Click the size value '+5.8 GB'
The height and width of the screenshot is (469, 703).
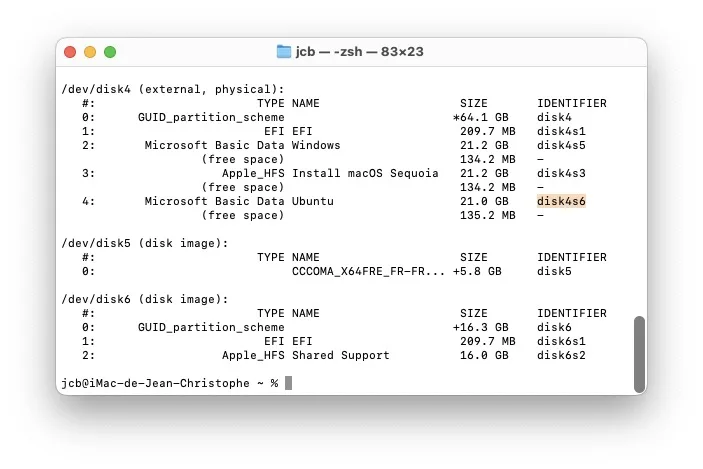(x=477, y=272)
